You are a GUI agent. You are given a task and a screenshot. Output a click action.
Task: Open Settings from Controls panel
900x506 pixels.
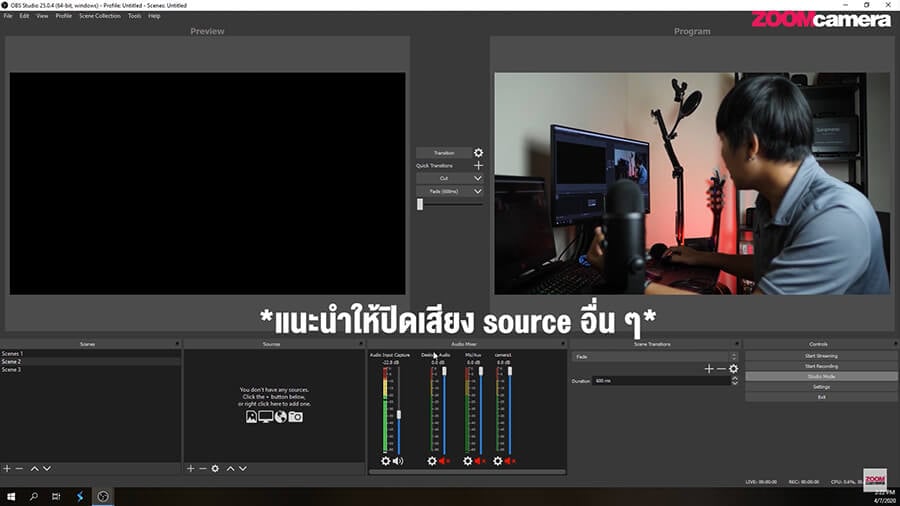[821, 387]
